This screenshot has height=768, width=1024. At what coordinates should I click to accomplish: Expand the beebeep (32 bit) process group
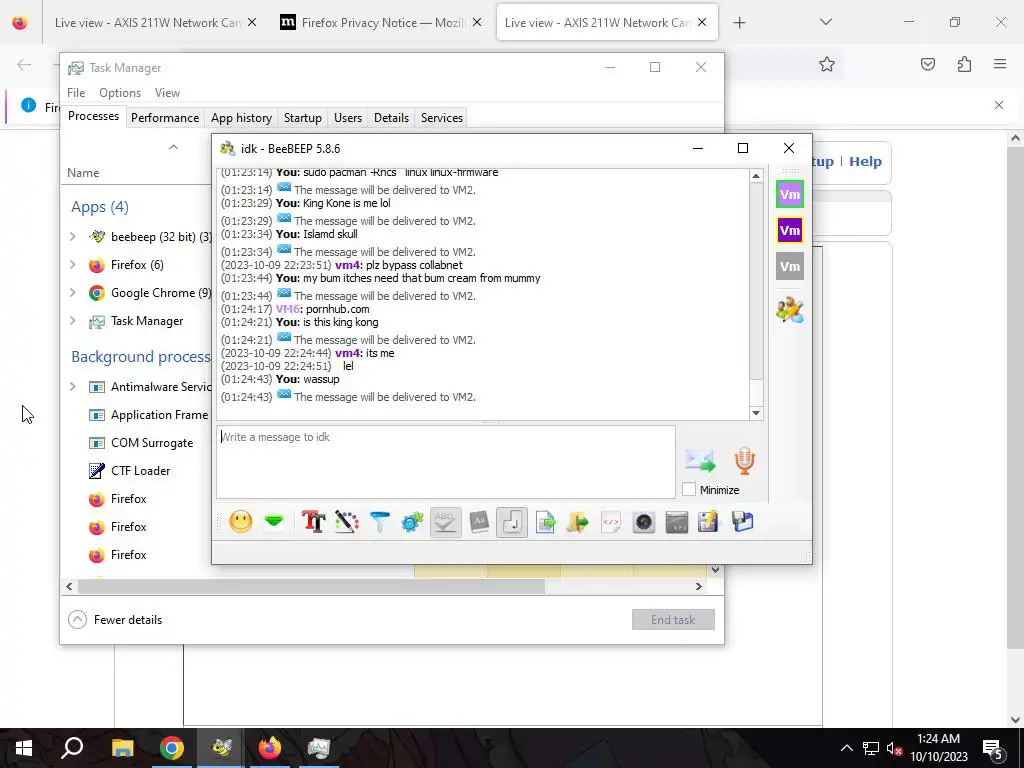pyautogui.click(x=72, y=236)
